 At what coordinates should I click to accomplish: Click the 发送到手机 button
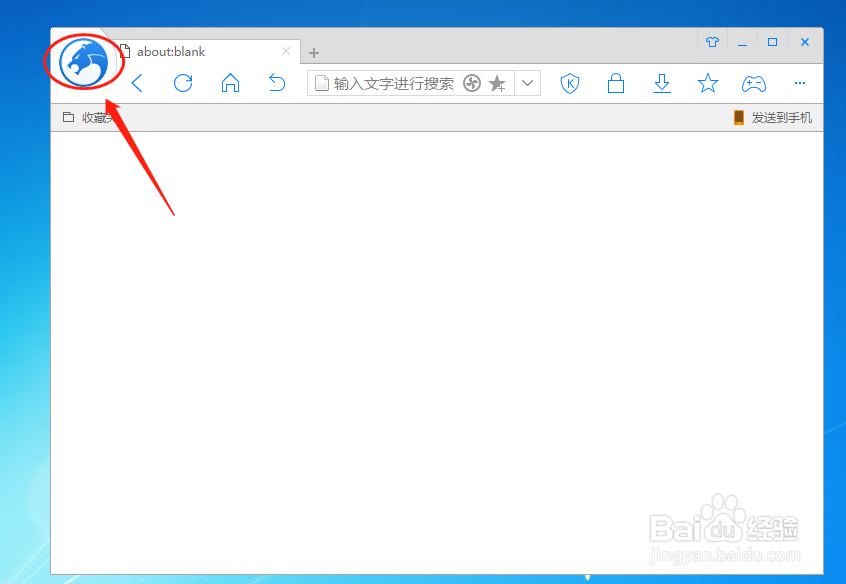point(773,117)
